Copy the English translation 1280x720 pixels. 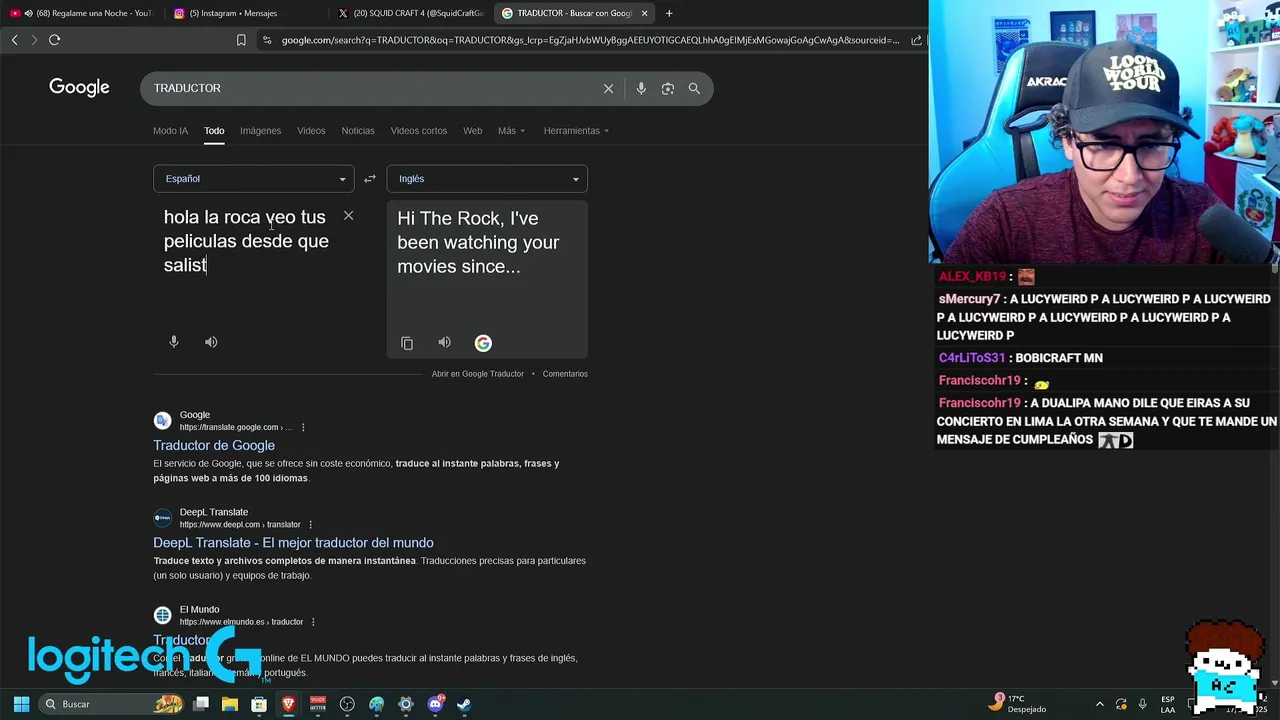[x=407, y=343]
